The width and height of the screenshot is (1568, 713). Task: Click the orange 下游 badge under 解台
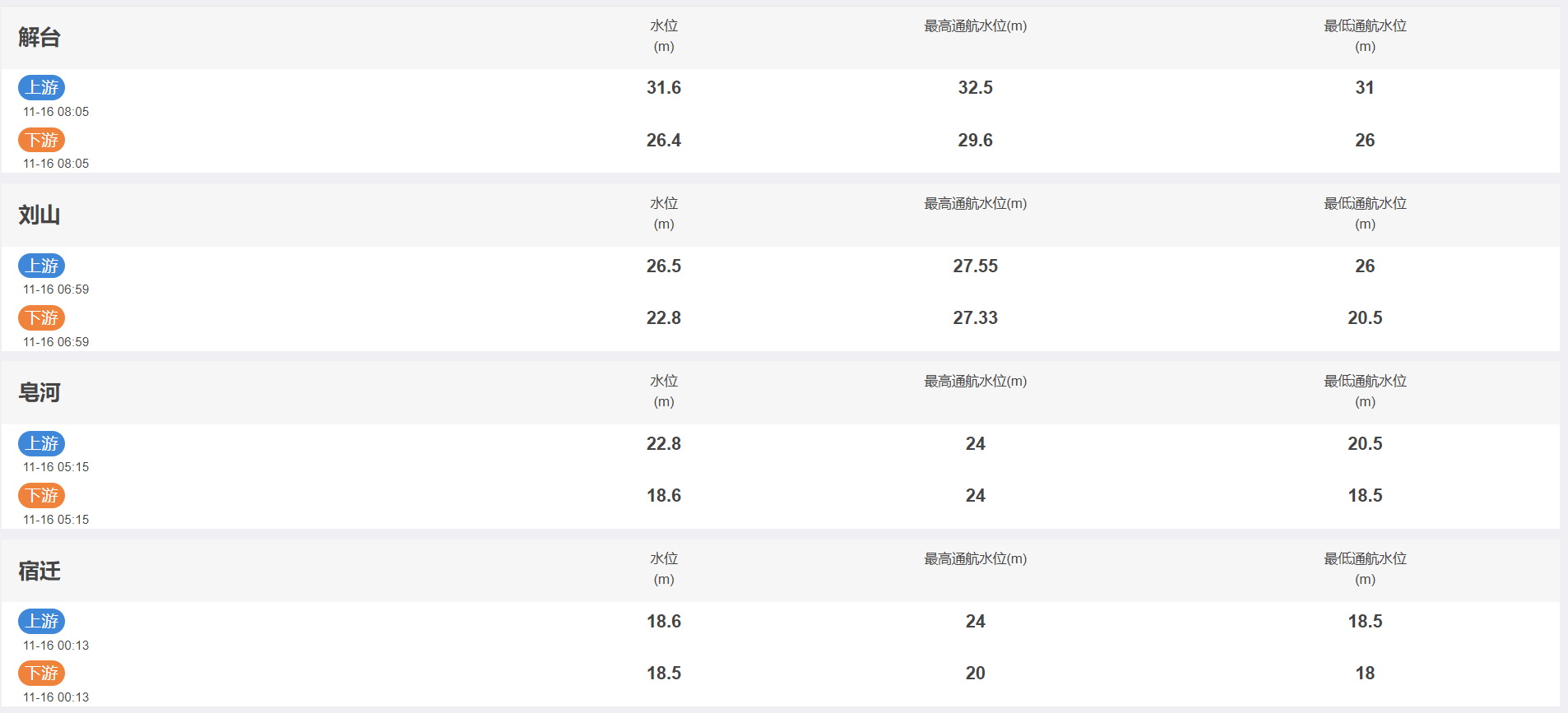(x=41, y=140)
